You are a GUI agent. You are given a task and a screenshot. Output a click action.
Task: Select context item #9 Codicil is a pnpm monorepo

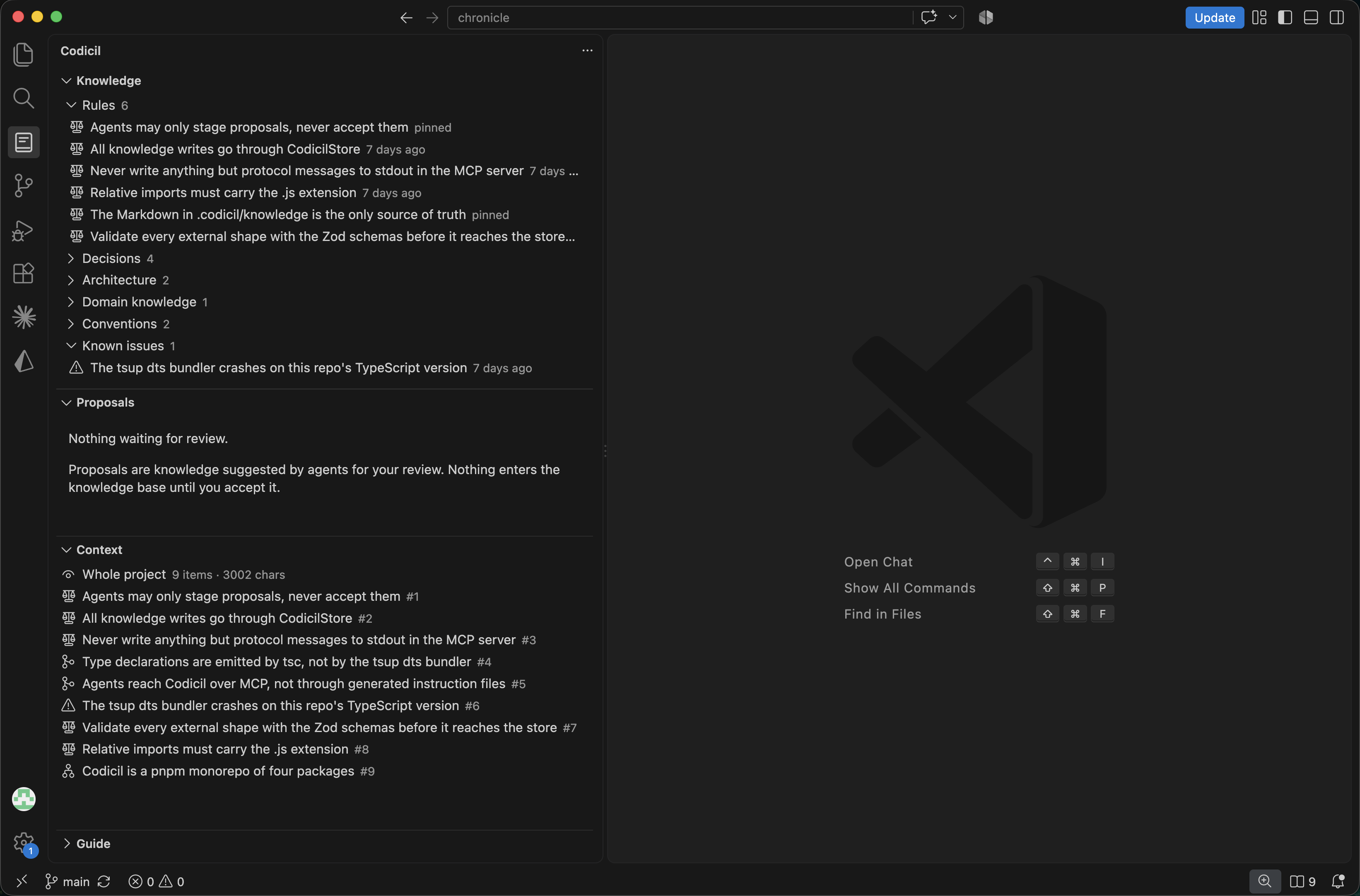click(x=325, y=771)
